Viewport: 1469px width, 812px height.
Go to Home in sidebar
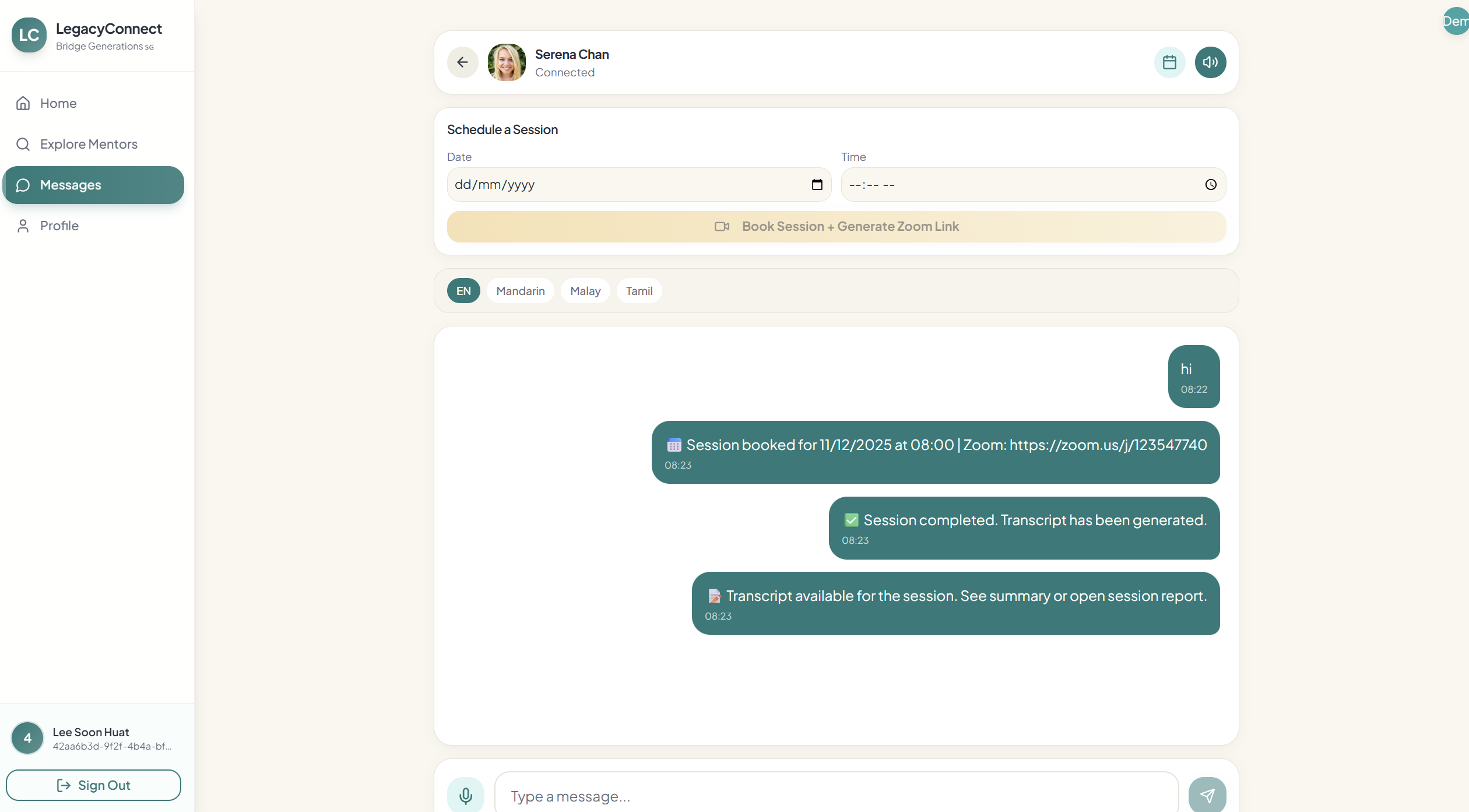tap(58, 103)
